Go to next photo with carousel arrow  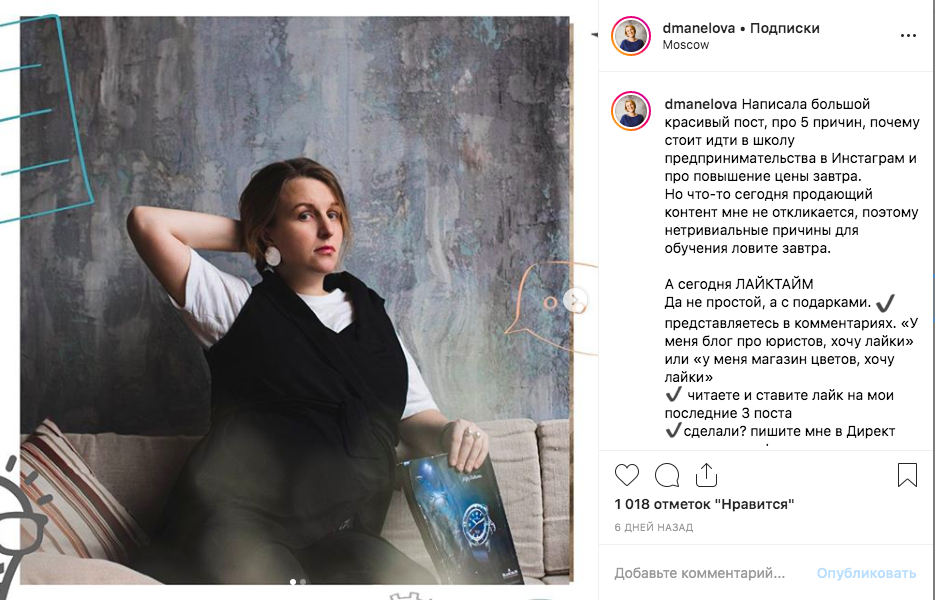575,300
